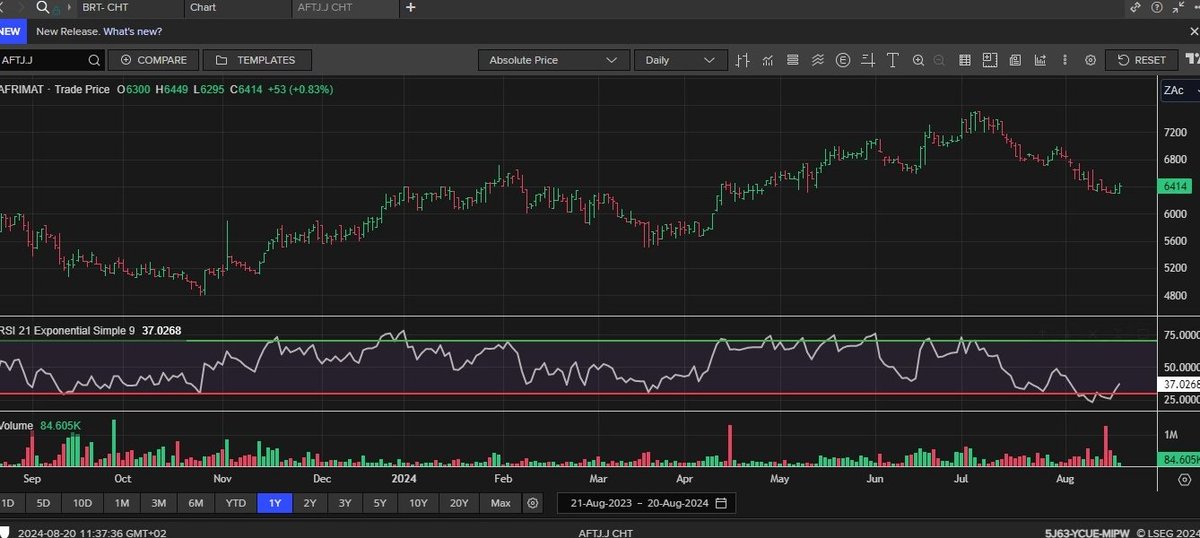Click the search magnifier inside the AFTJ.J field

[x=92, y=60]
